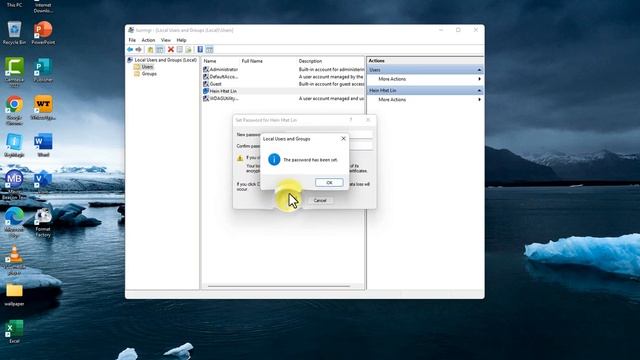Image resolution: width=640 pixels, height=360 pixels.
Task: Click the Properties toolbar icon
Action: (180, 49)
